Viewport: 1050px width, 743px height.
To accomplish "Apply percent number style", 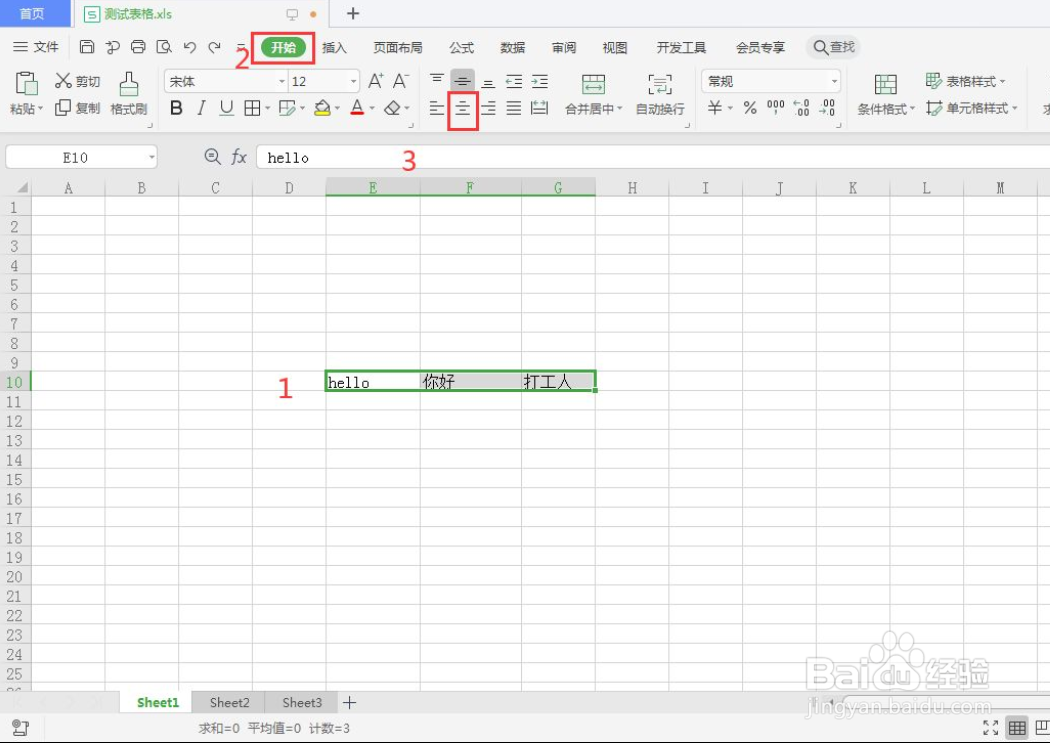I will tap(748, 107).
